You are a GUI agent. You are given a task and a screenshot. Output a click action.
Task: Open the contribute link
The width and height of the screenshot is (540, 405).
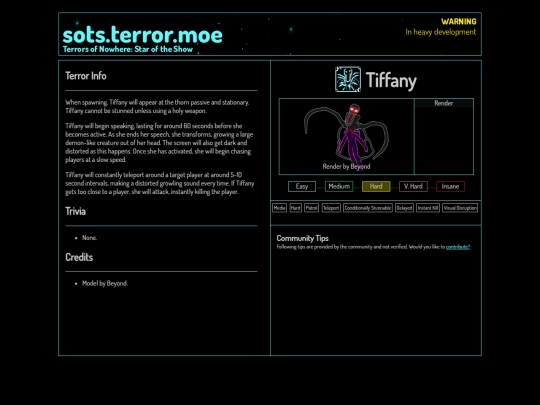pyautogui.click(x=458, y=247)
